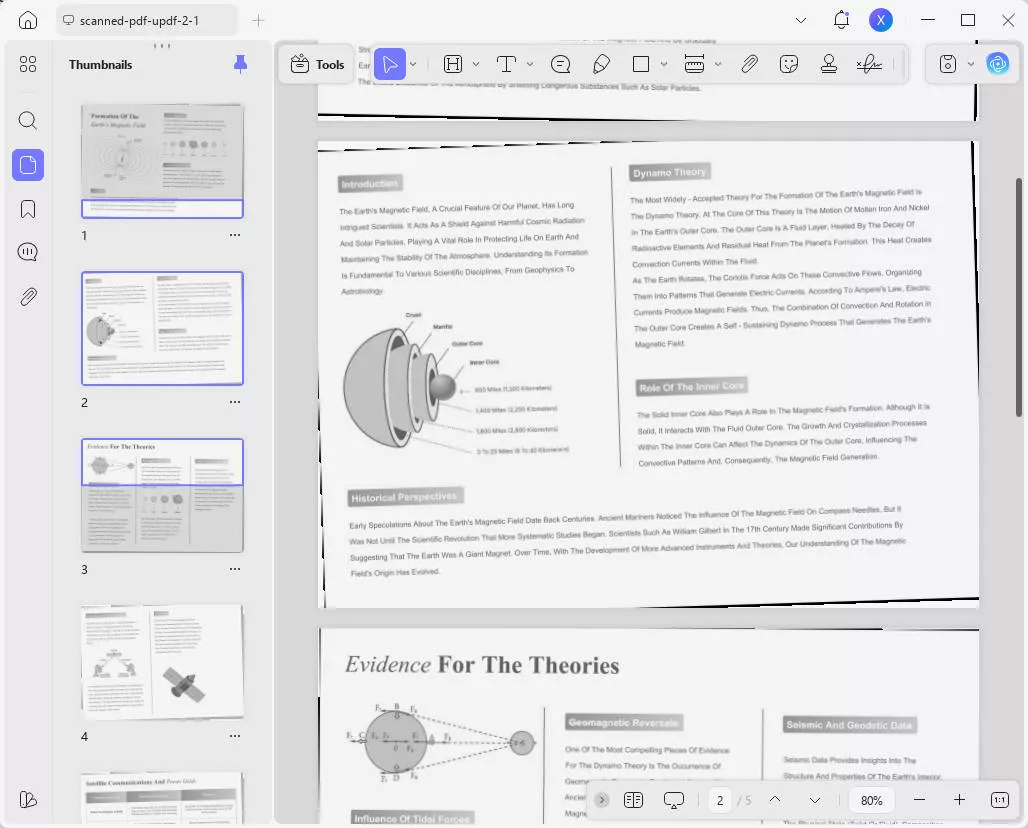Attach a file with paperclip tool
Screen dimensions: 1028x828
coord(749,64)
